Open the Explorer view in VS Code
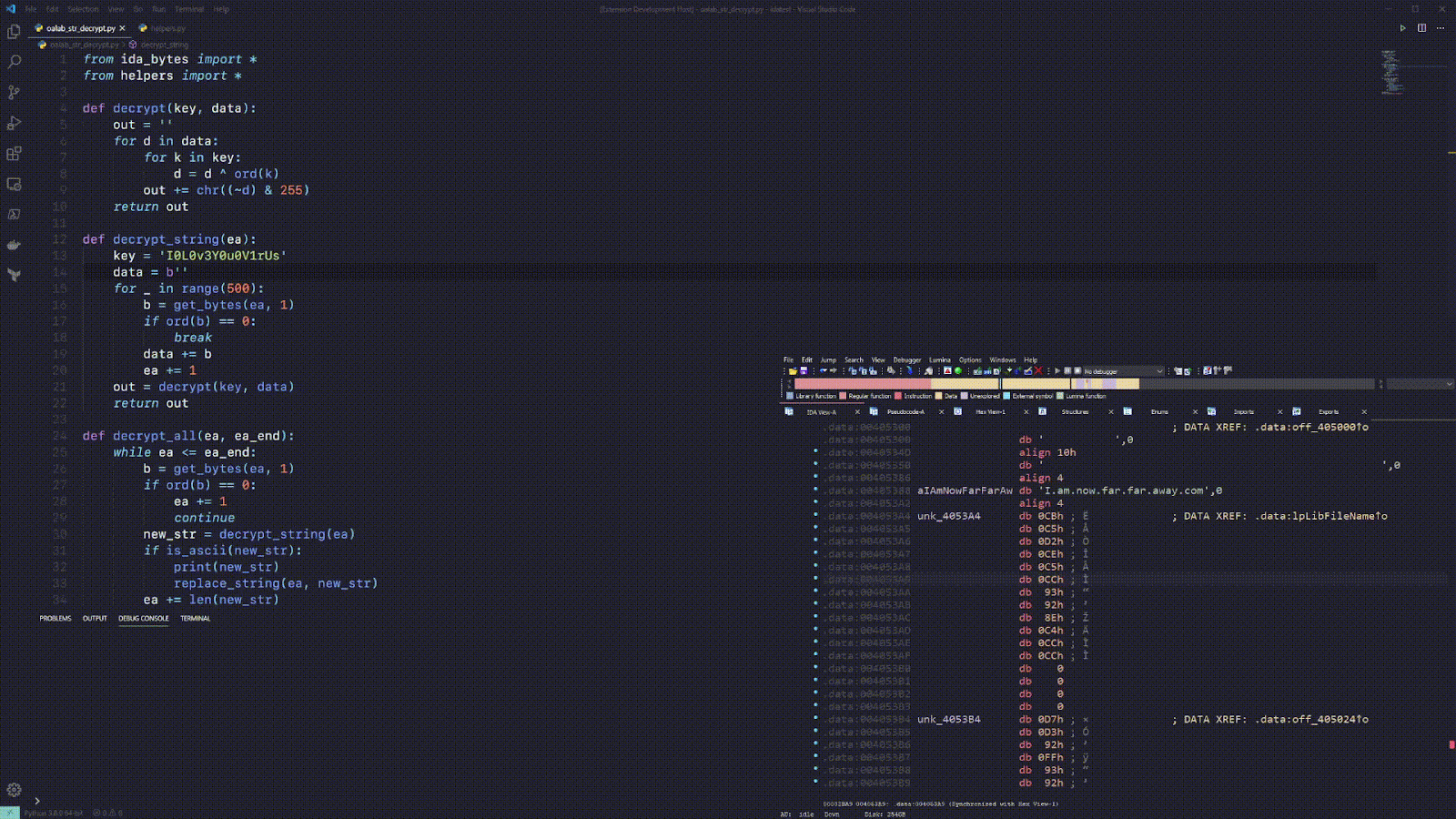This screenshot has height=819, width=1456. (14, 30)
